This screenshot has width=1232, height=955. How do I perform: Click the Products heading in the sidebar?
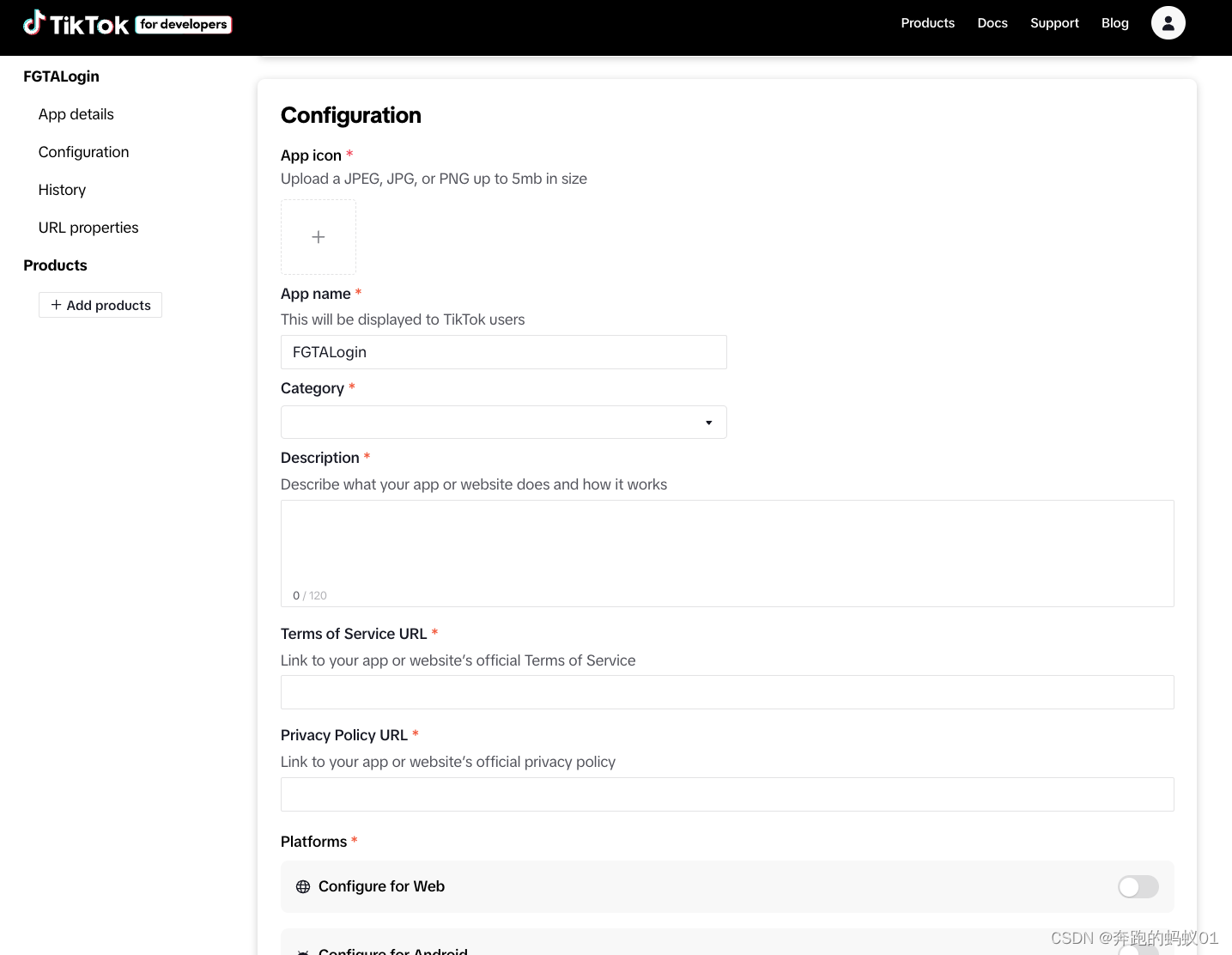tap(55, 265)
